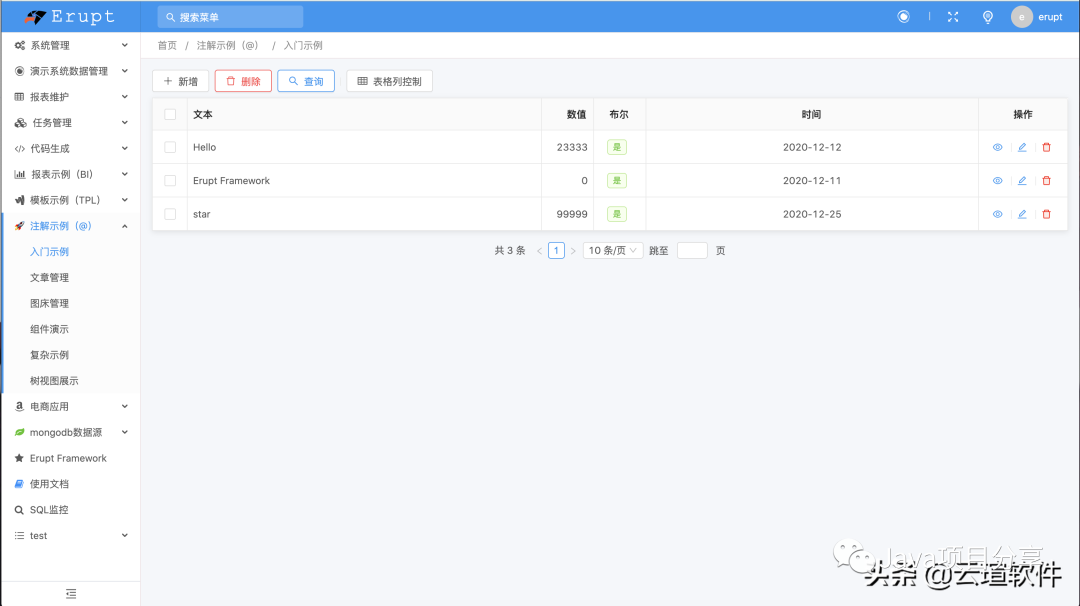Delete the star record using trash icon
1080x606 pixels.
coord(1046,213)
